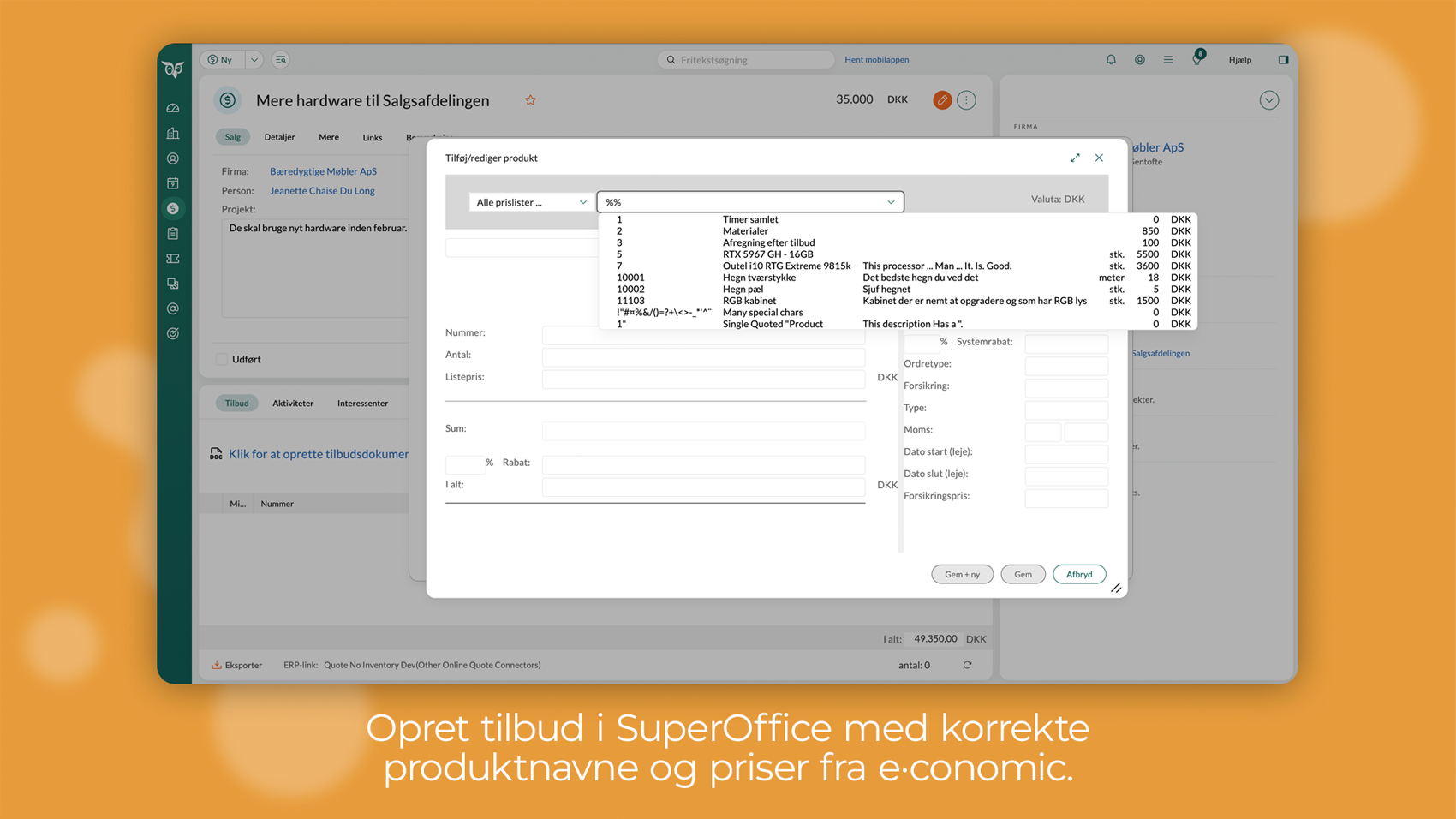Switch to the Aktiviteter tab

[293, 403]
